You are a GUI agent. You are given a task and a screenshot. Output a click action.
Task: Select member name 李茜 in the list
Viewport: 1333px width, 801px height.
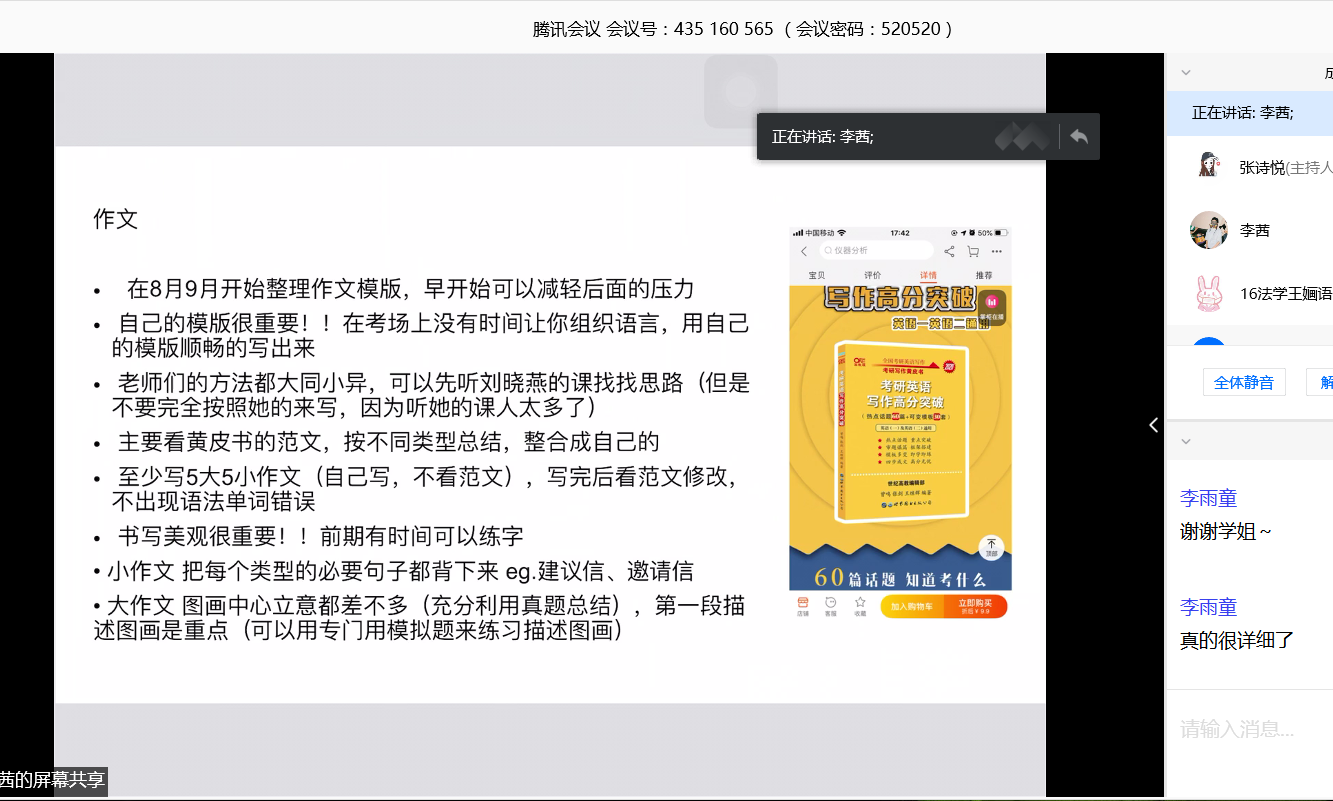pos(1254,230)
